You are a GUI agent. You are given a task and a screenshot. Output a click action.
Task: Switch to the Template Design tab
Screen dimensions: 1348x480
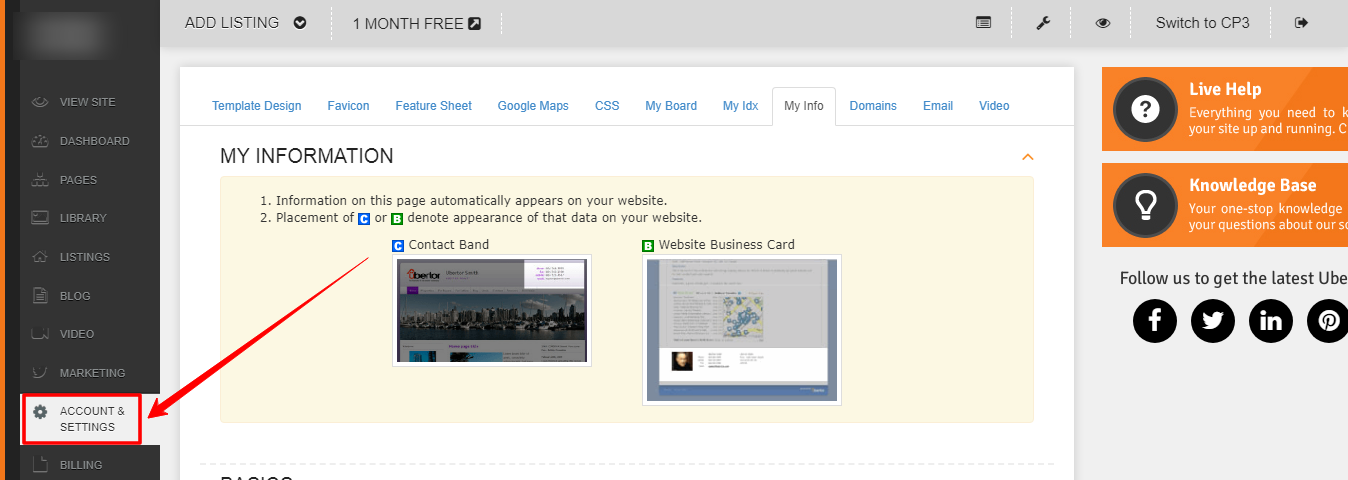click(x=256, y=106)
